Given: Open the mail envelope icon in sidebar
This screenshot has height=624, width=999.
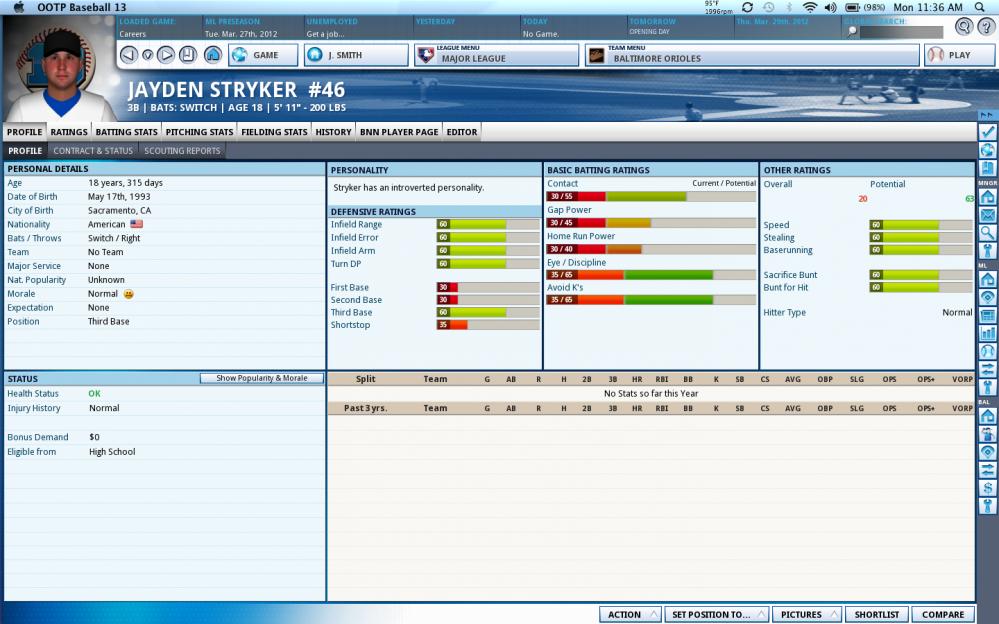Looking at the screenshot, I should coord(988,215).
